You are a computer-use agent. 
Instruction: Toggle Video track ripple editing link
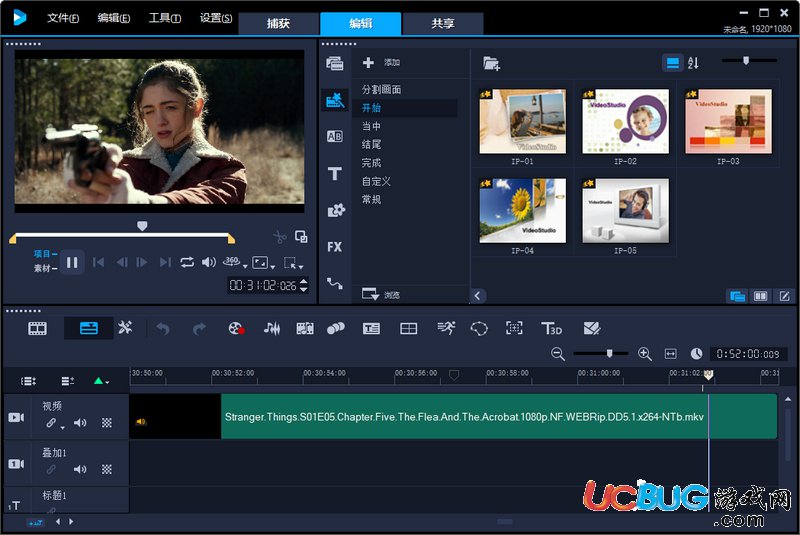click(x=52, y=423)
